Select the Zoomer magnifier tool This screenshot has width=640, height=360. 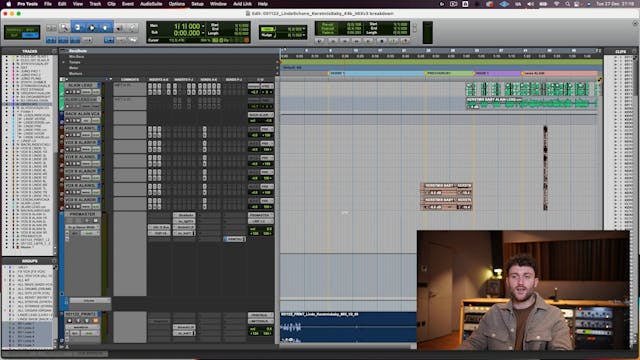(x=64, y=28)
